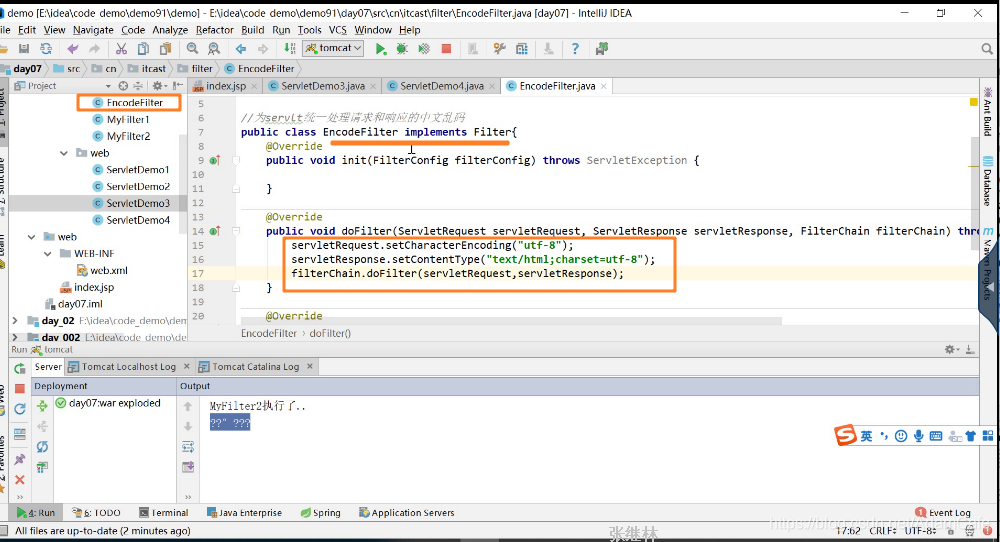Image resolution: width=1000 pixels, height=542 pixels.
Task: Close the EncodeFilter.java tab
Action: [603, 86]
